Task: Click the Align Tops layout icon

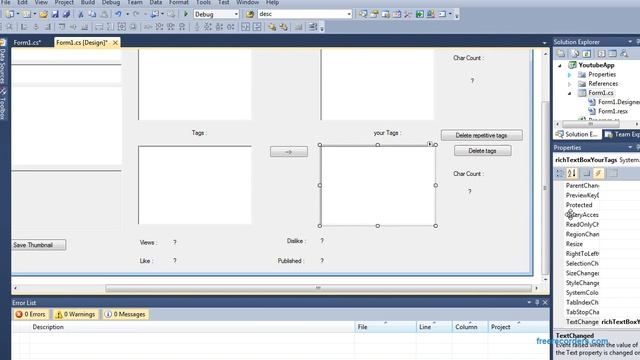Action: coord(62,27)
